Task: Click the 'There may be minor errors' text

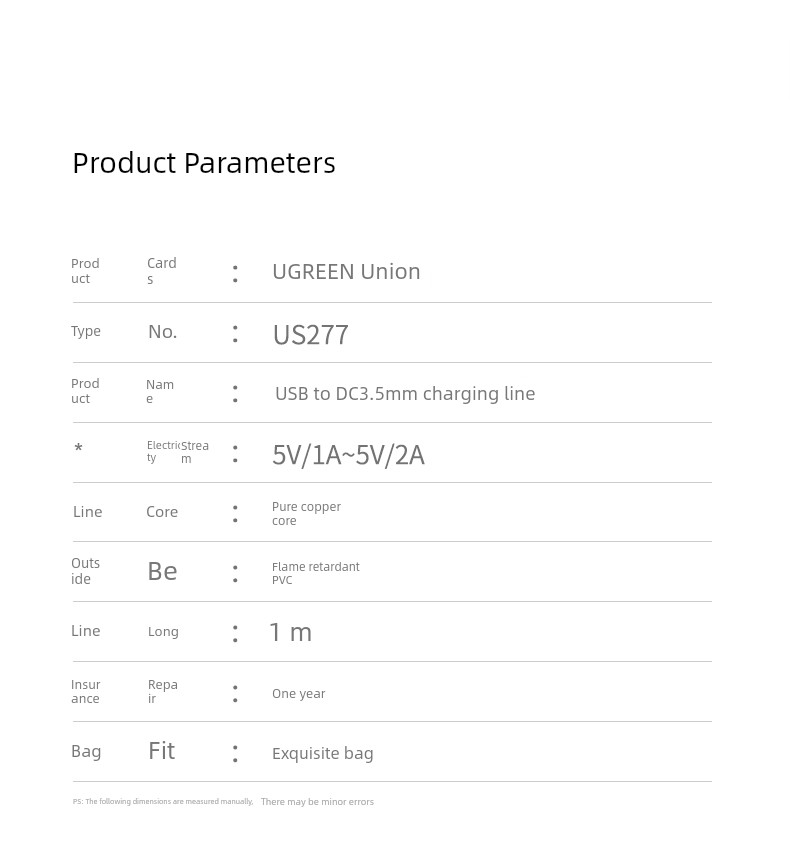Action: click(317, 802)
